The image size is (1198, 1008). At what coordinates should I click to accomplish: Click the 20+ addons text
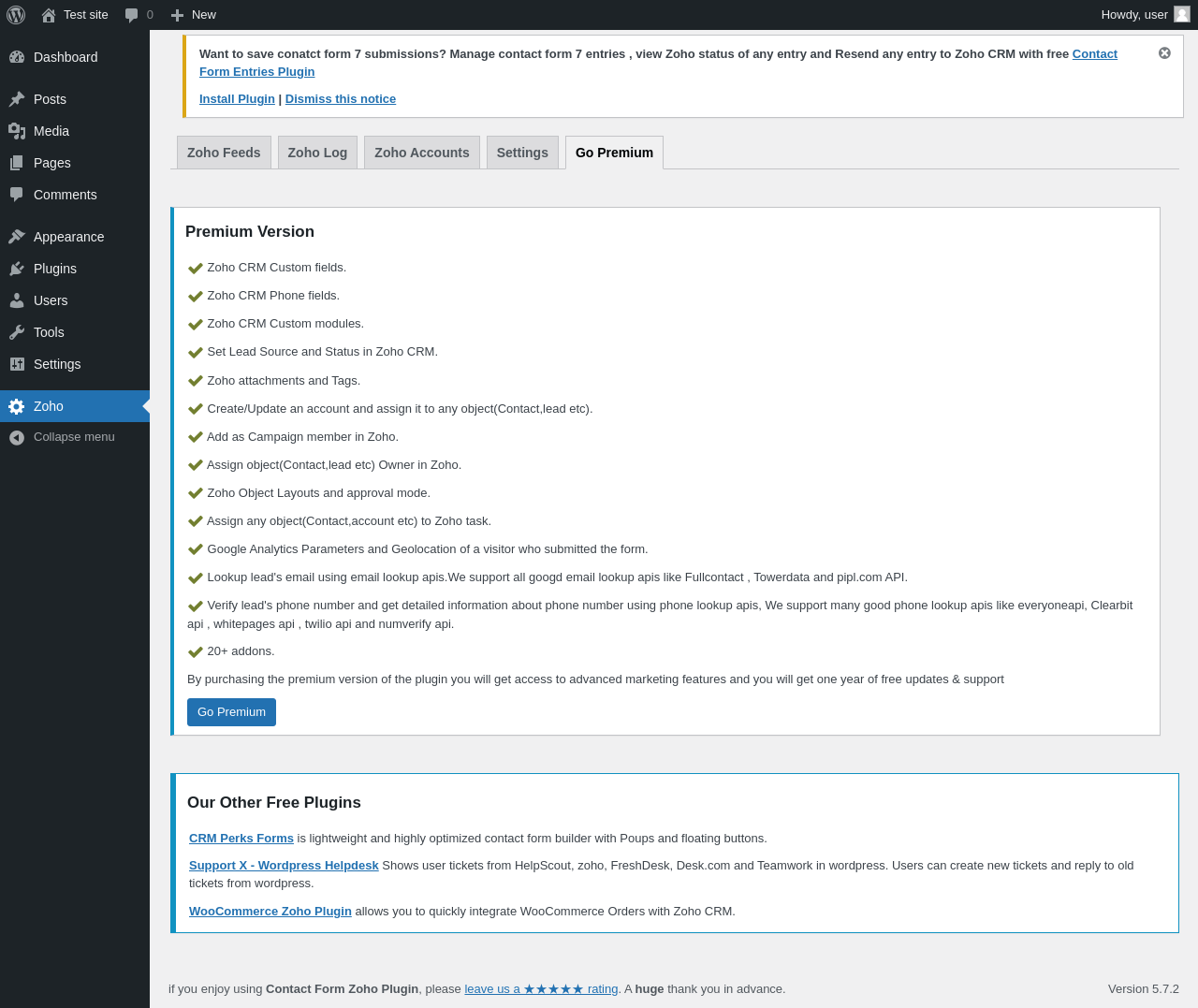[x=241, y=651]
